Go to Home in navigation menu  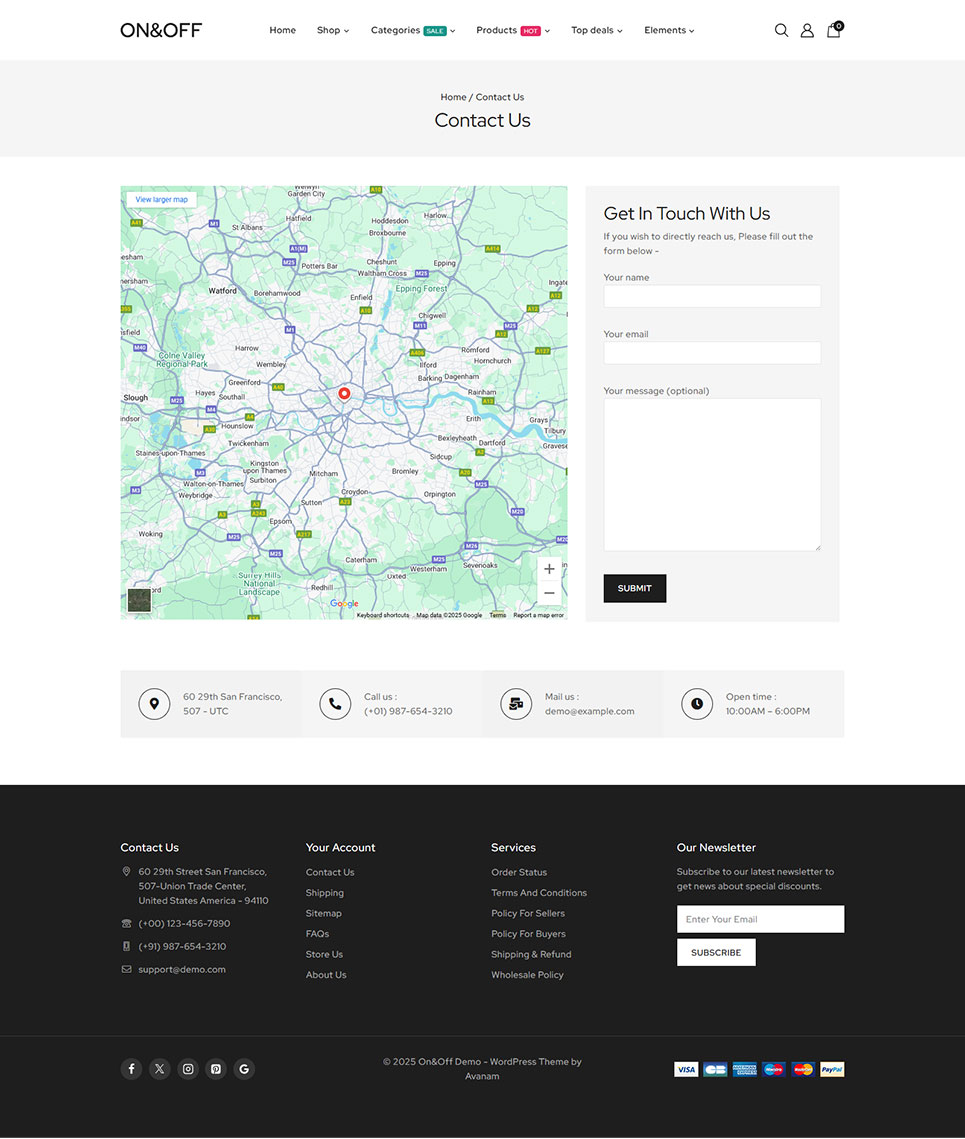pyautogui.click(x=283, y=31)
